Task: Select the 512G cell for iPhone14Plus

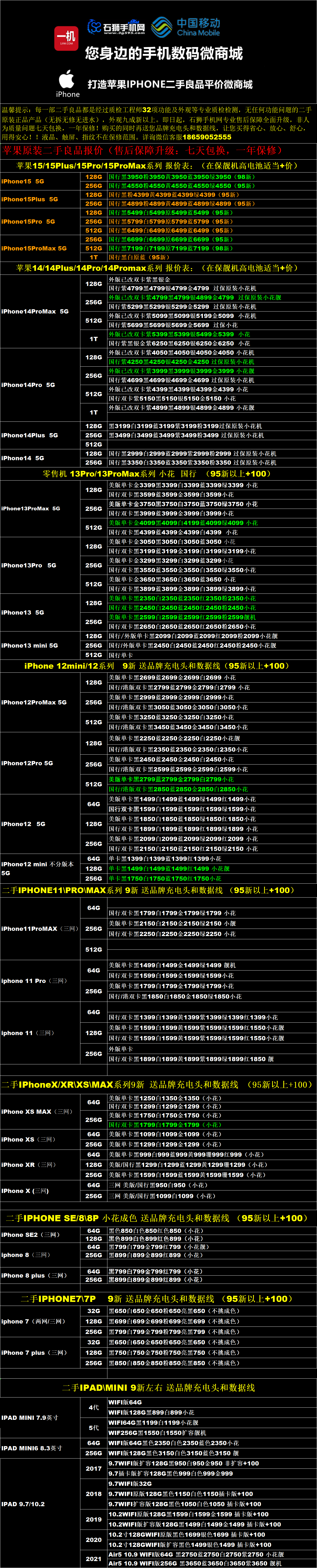Action: coord(94,444)
